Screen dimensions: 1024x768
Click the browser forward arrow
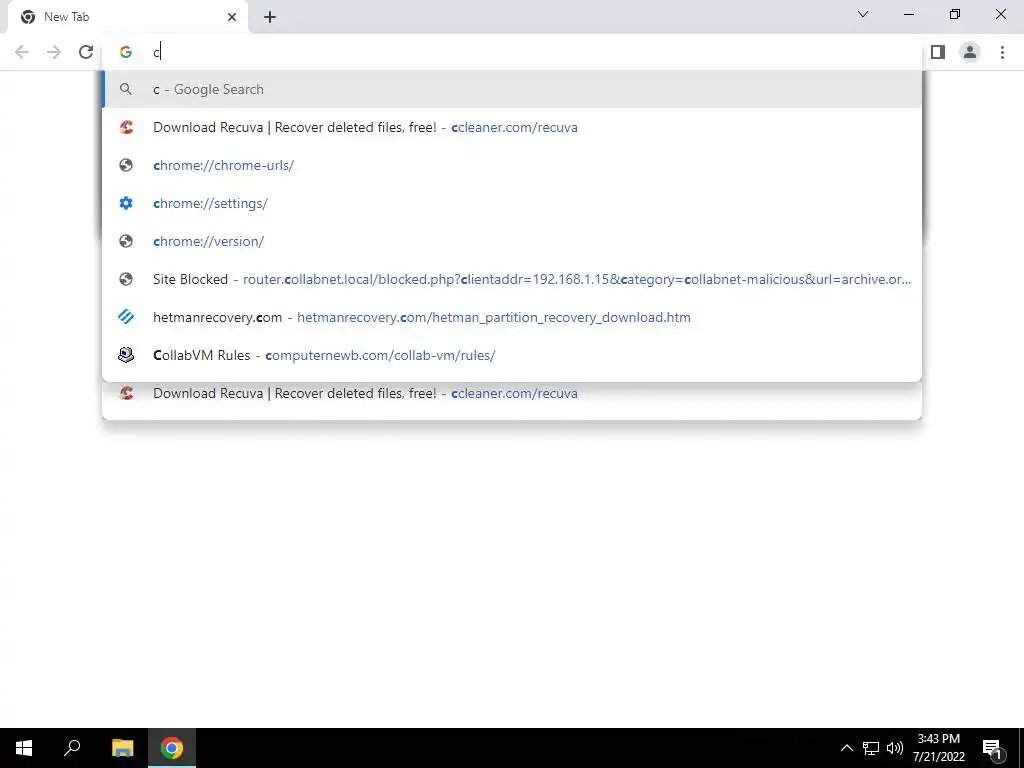[x=54, y=52]
